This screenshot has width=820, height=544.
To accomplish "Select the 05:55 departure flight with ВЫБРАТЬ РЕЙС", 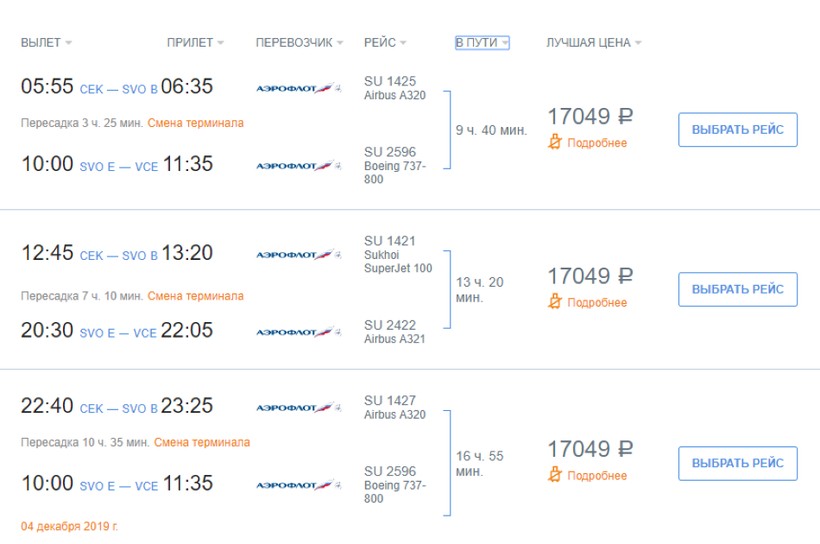I will click(x=737, y=130).
